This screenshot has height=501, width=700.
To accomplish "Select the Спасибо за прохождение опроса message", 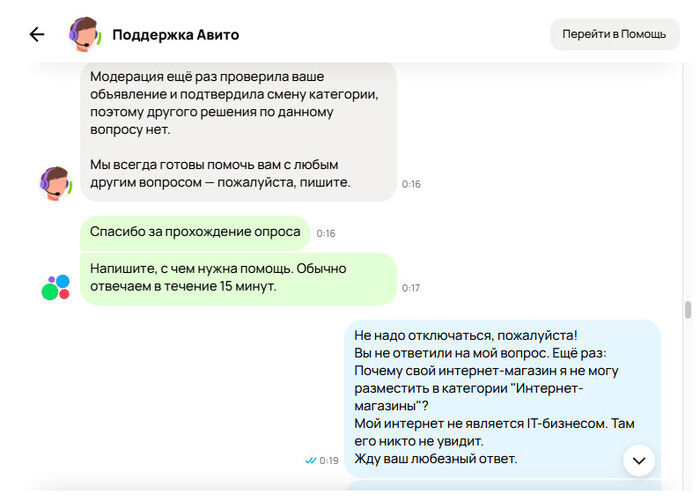I will (195, 232).
